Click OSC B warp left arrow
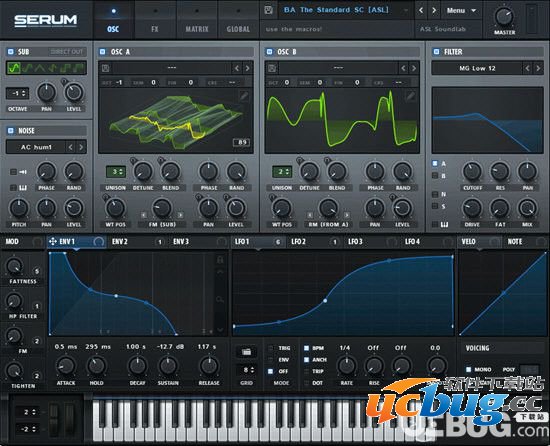550x446 pixels. click(x=310, y=215)
